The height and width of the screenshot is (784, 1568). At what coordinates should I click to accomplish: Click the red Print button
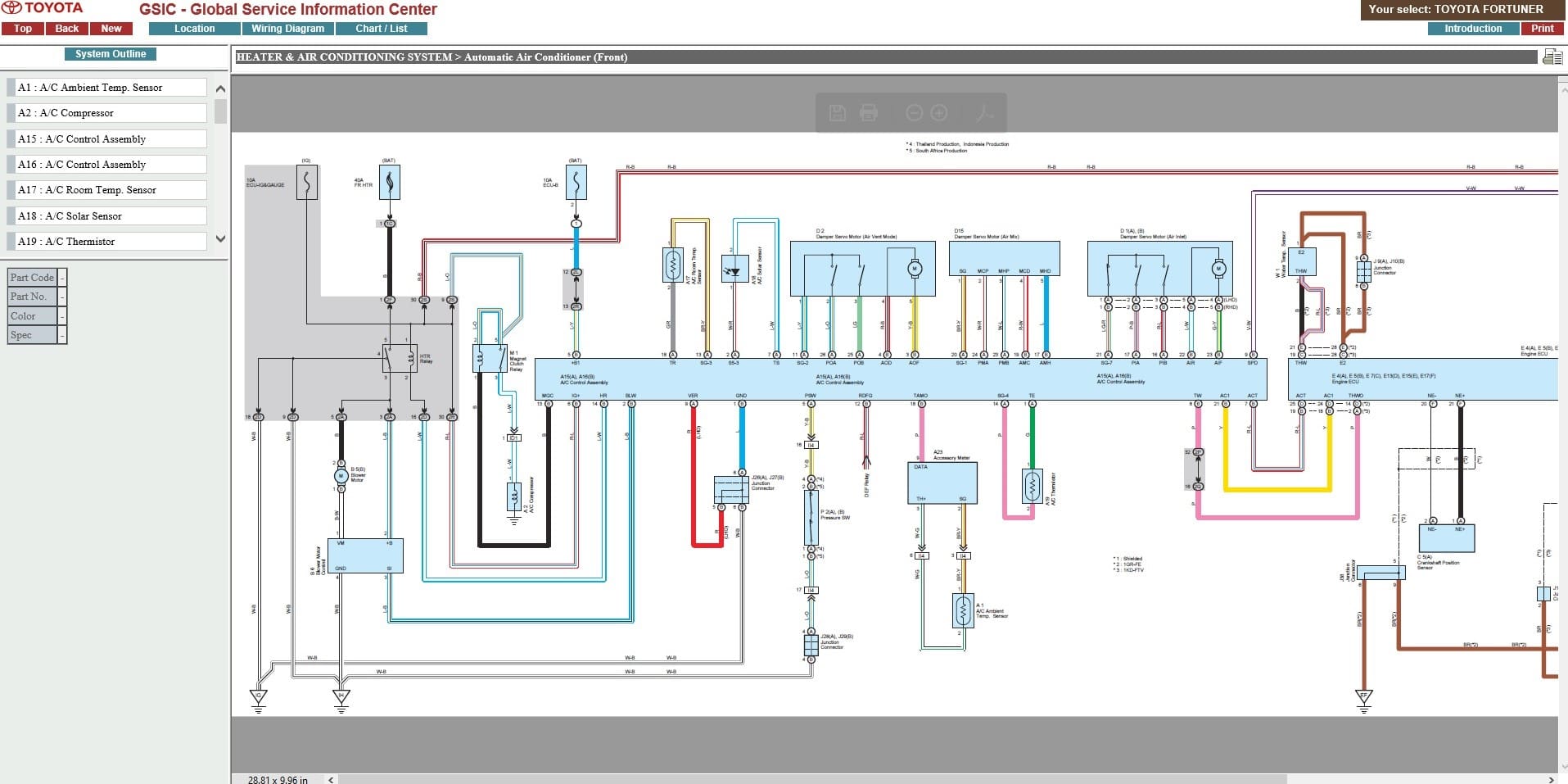pyautogui.click(x=1543, y=29)
